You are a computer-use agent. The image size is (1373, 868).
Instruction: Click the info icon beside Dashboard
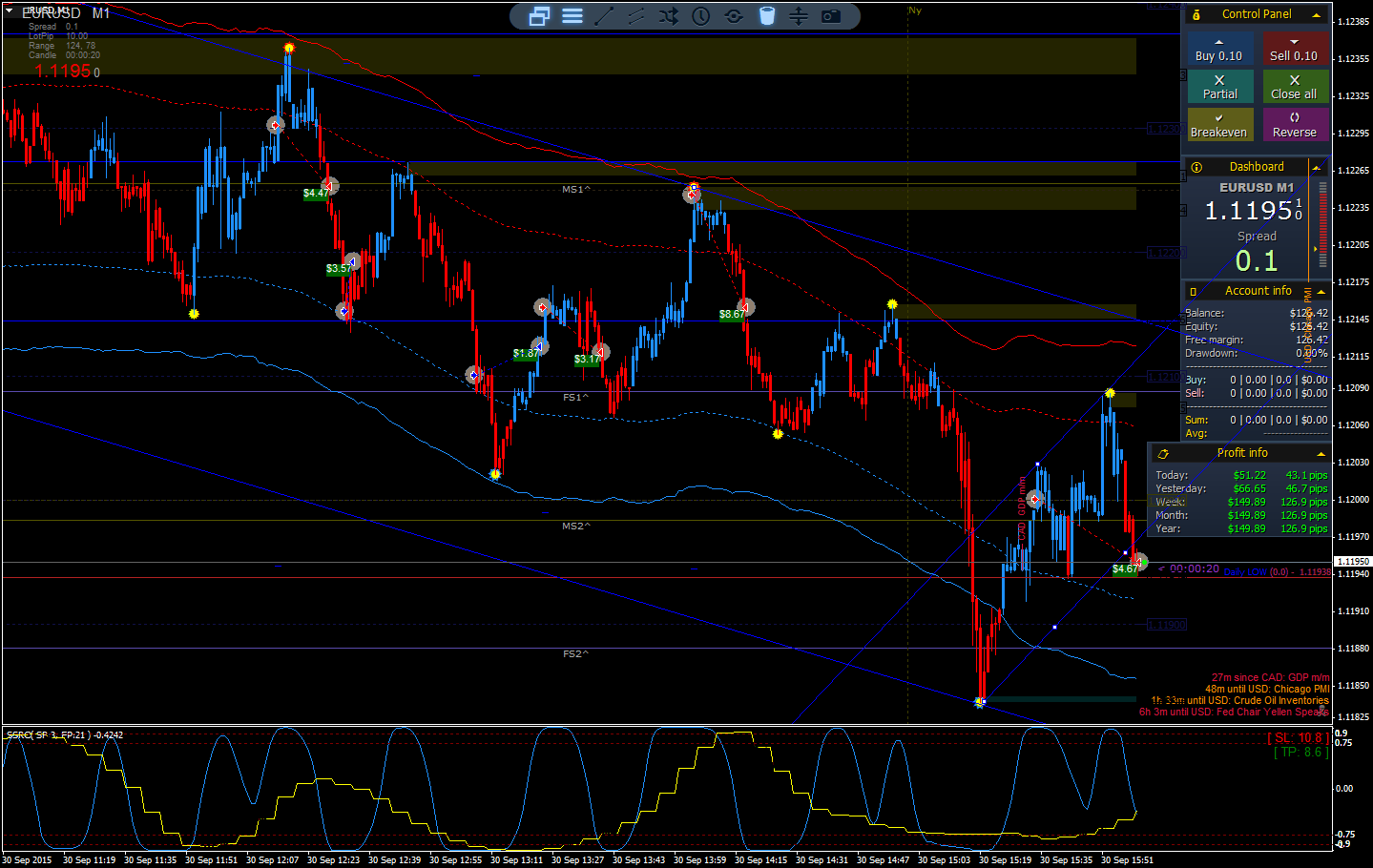click(x=1196, y=167)
